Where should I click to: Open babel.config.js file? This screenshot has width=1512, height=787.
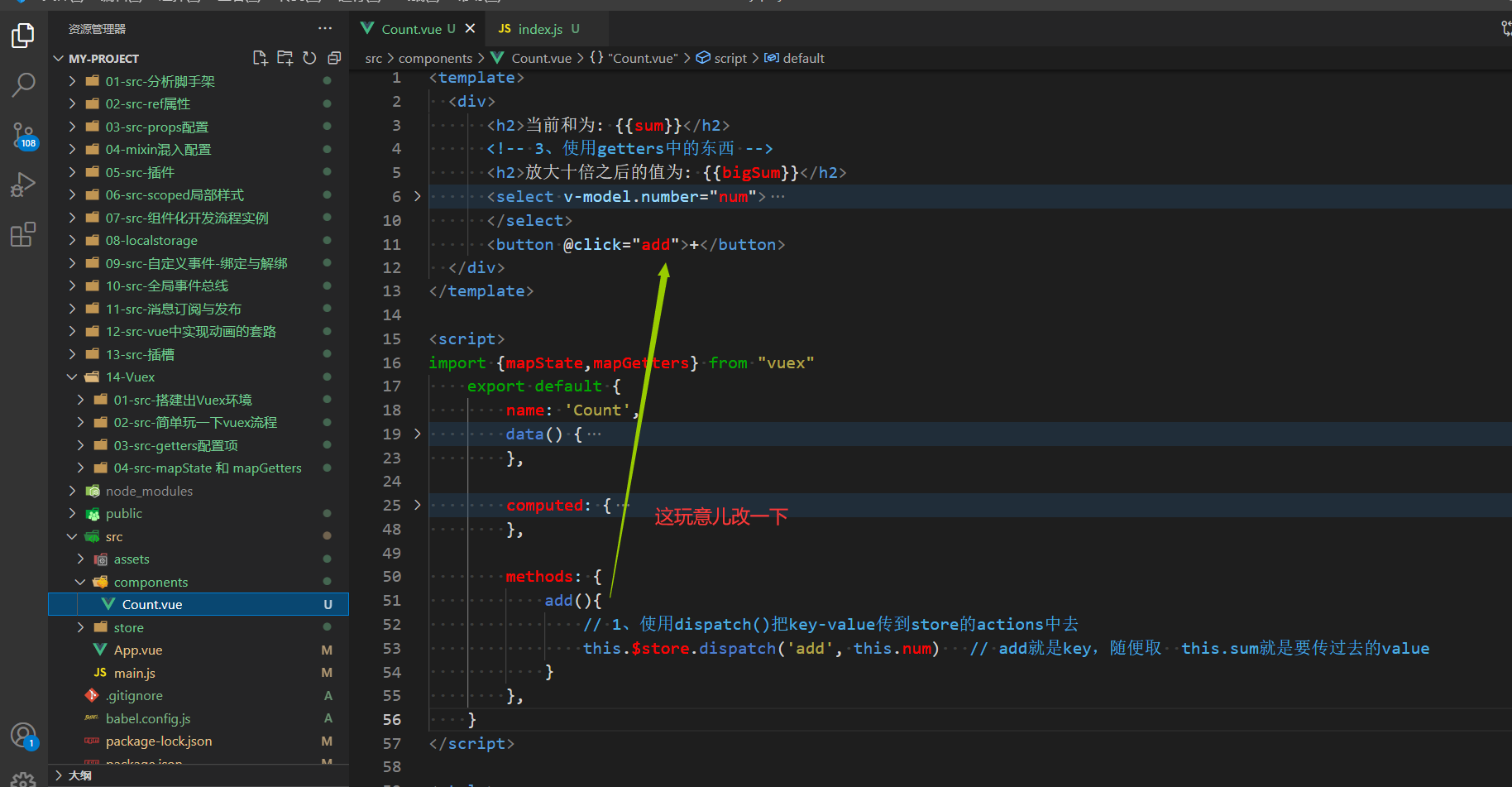(199, 718)
